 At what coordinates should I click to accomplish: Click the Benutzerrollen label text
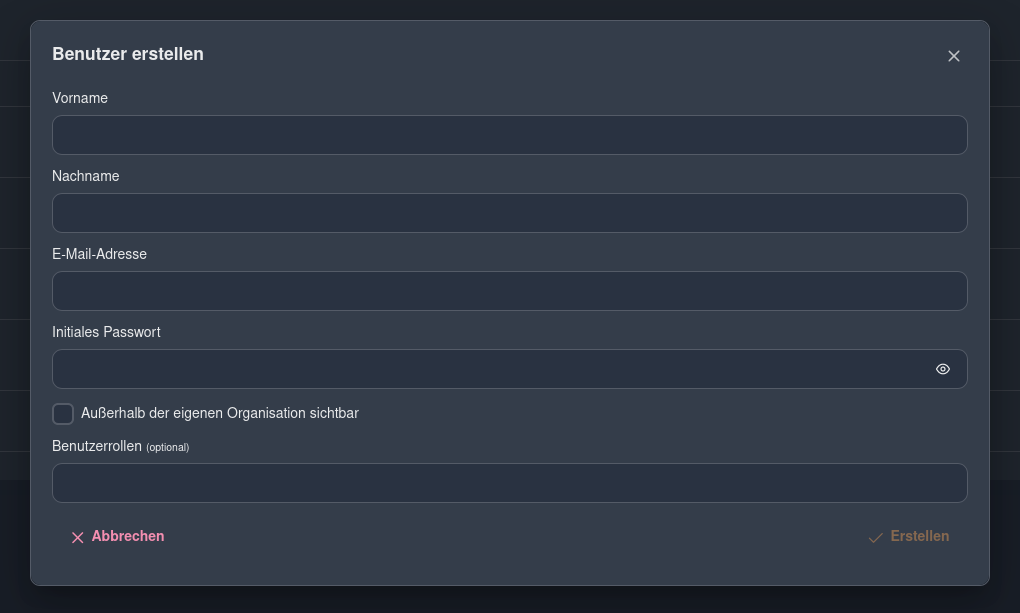[97, 446]
